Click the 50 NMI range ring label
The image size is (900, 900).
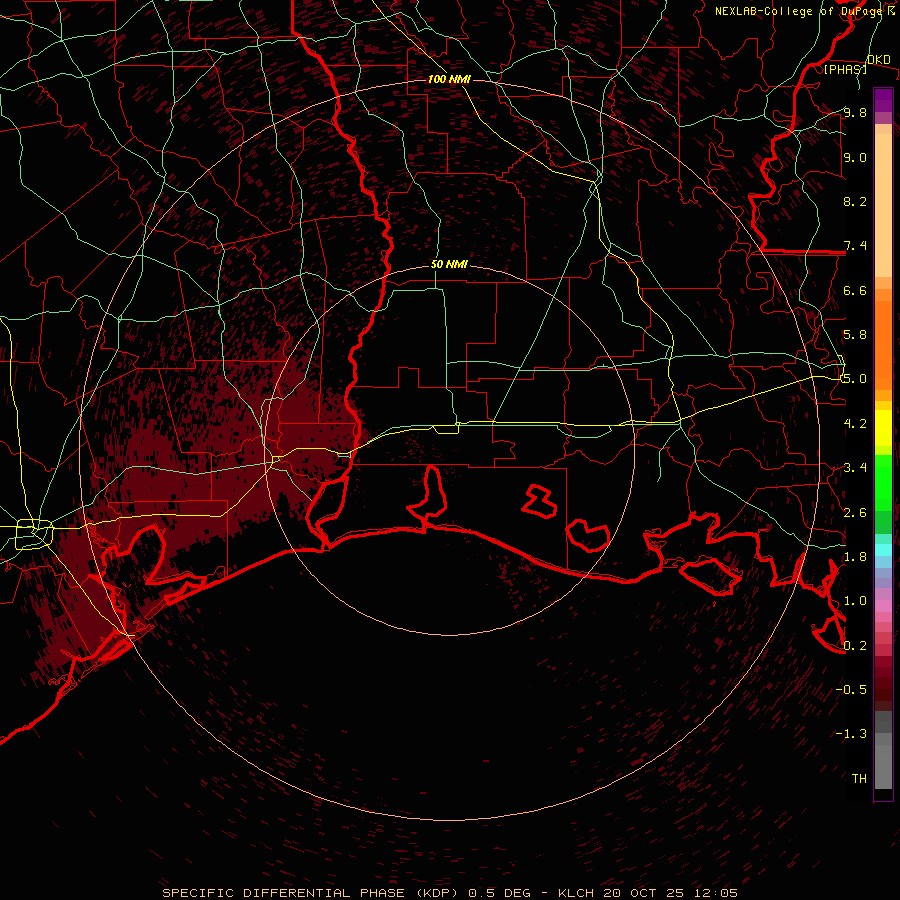(449, 264)
